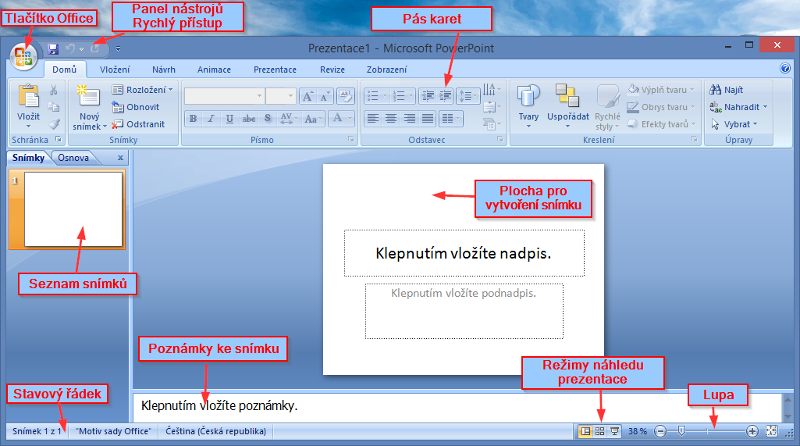Decrease font size with smaller A icon
Viewport: 800px width, 446px height.
tap(324, 96)
